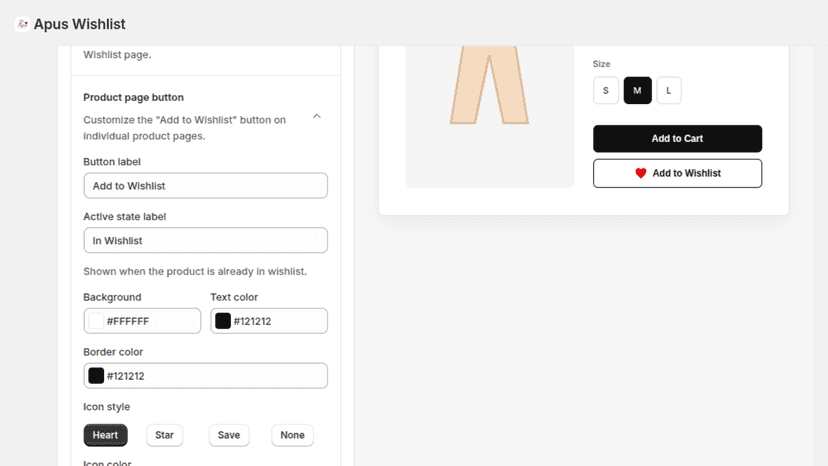Screen dimensions: 828x466
Task: Select None as the icon style
Action: tap(292, 435)
